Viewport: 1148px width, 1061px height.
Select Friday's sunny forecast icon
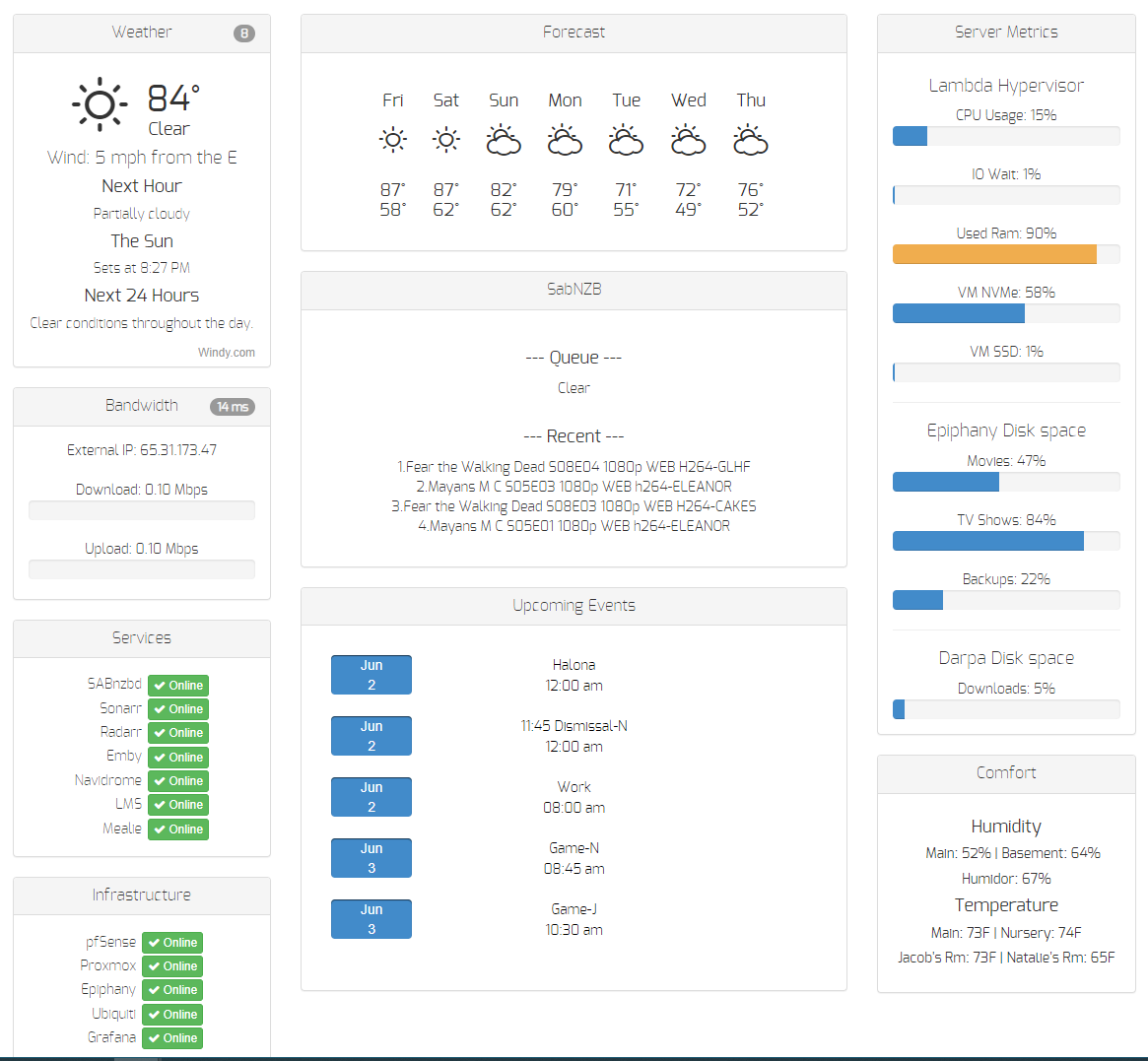(392, 139)
